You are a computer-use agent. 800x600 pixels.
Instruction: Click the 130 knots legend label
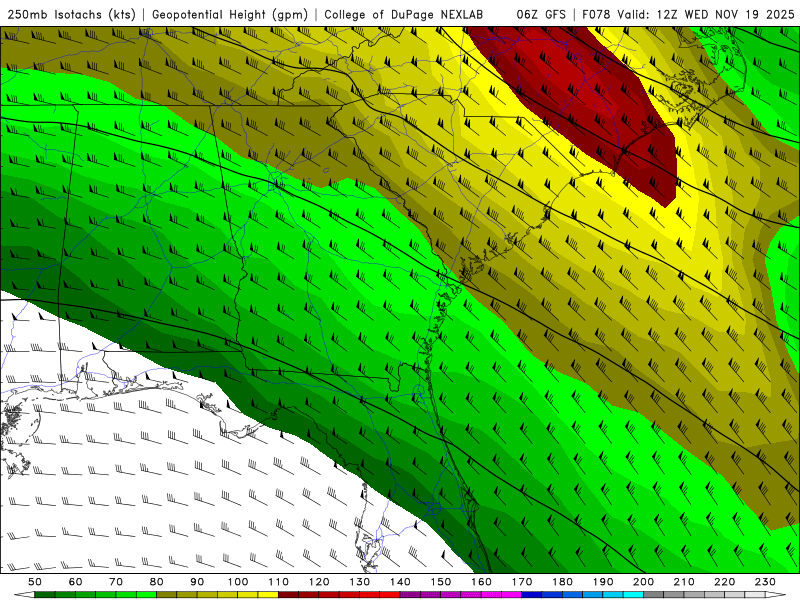(360, 582)
